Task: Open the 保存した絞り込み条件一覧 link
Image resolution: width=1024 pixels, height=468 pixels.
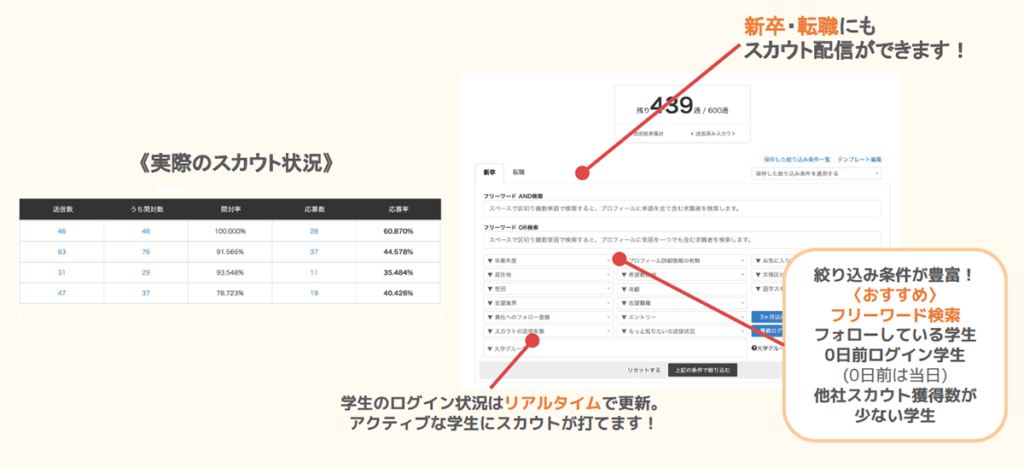Action: click(x=796, y=159)
